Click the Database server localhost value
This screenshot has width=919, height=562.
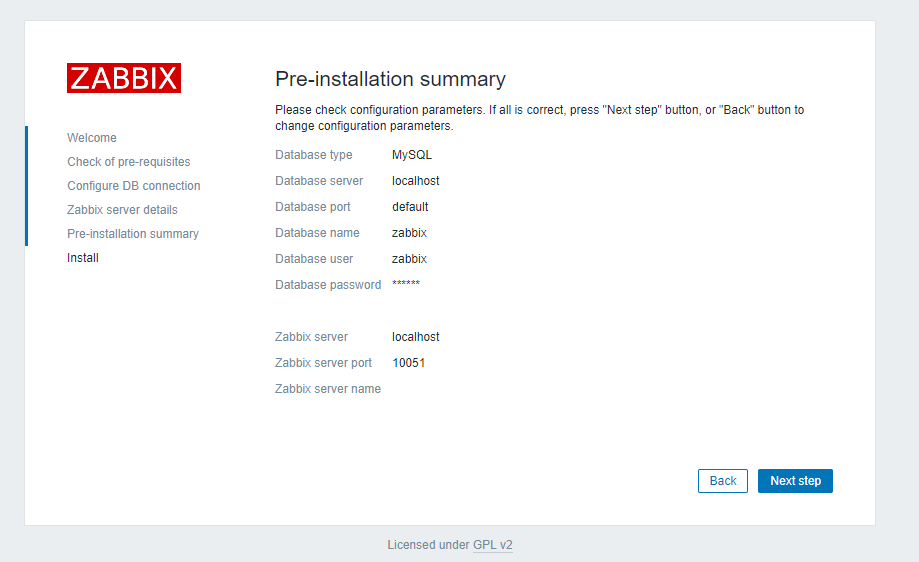tap(416, 180)
